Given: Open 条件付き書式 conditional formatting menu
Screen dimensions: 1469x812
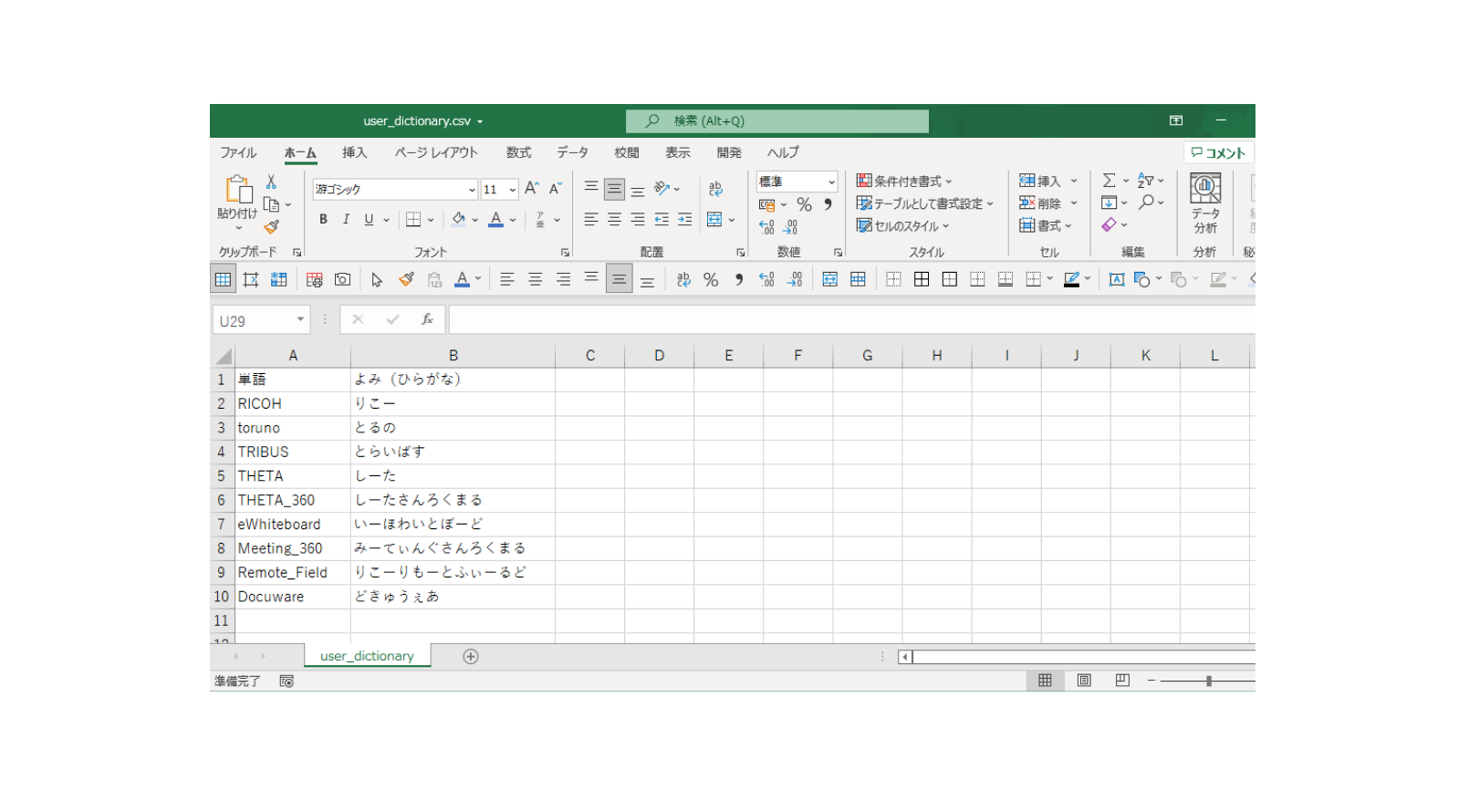Looking at the screenshot, I should (x=903, y=181).
